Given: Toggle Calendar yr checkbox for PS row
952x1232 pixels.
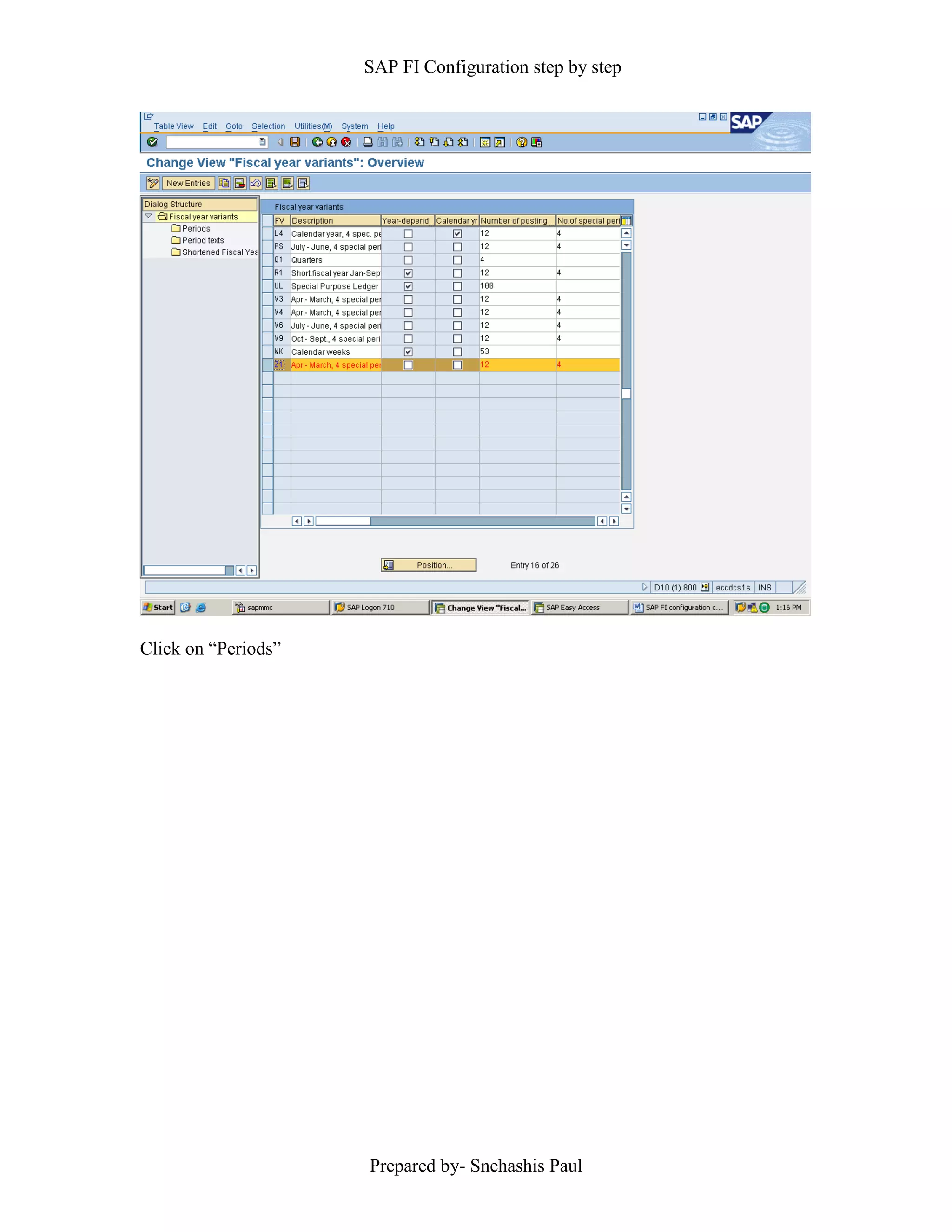Looking at the screenshot, I should click(x=457, y=246).
